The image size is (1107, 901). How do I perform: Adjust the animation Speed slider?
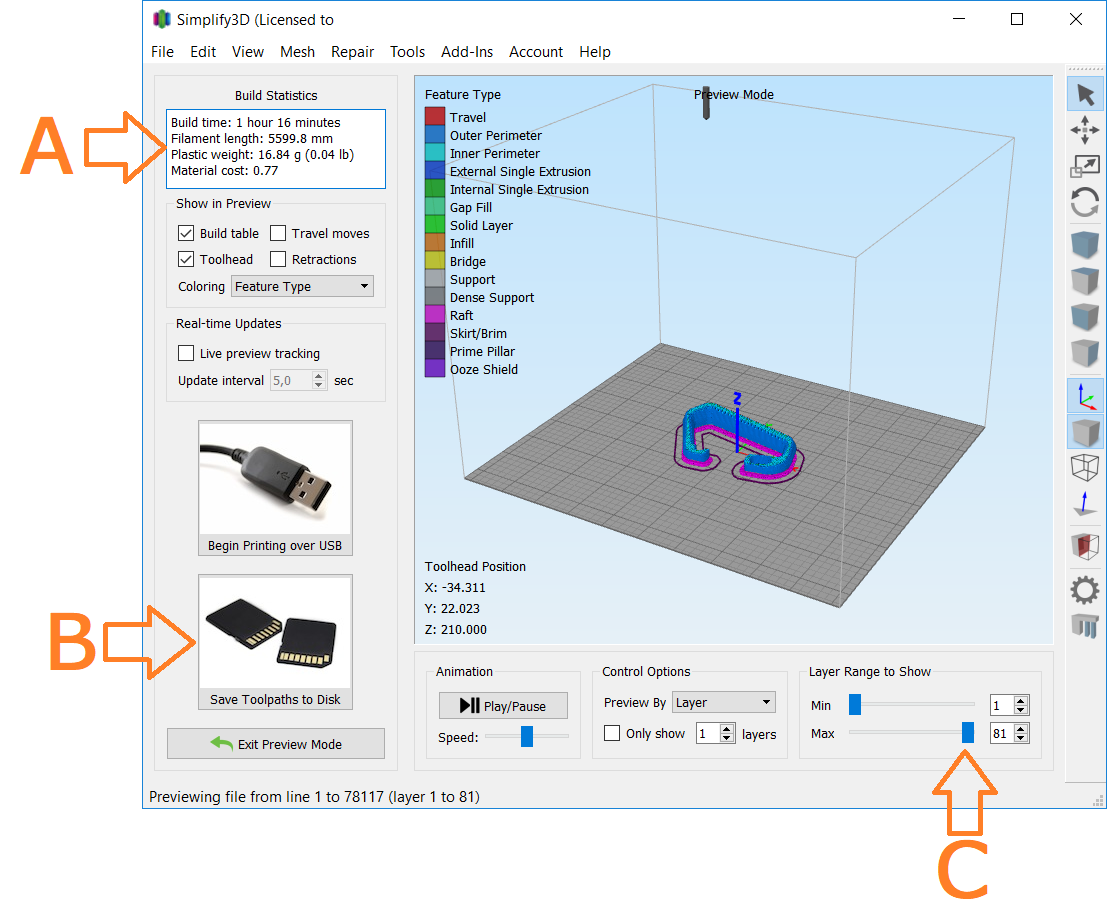(527, 735)
